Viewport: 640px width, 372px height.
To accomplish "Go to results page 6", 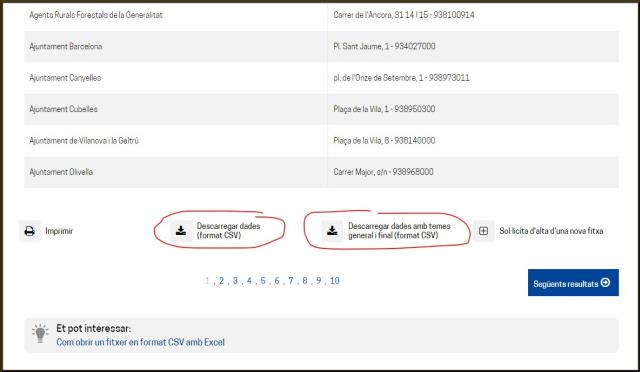I will tap(277, 281).
